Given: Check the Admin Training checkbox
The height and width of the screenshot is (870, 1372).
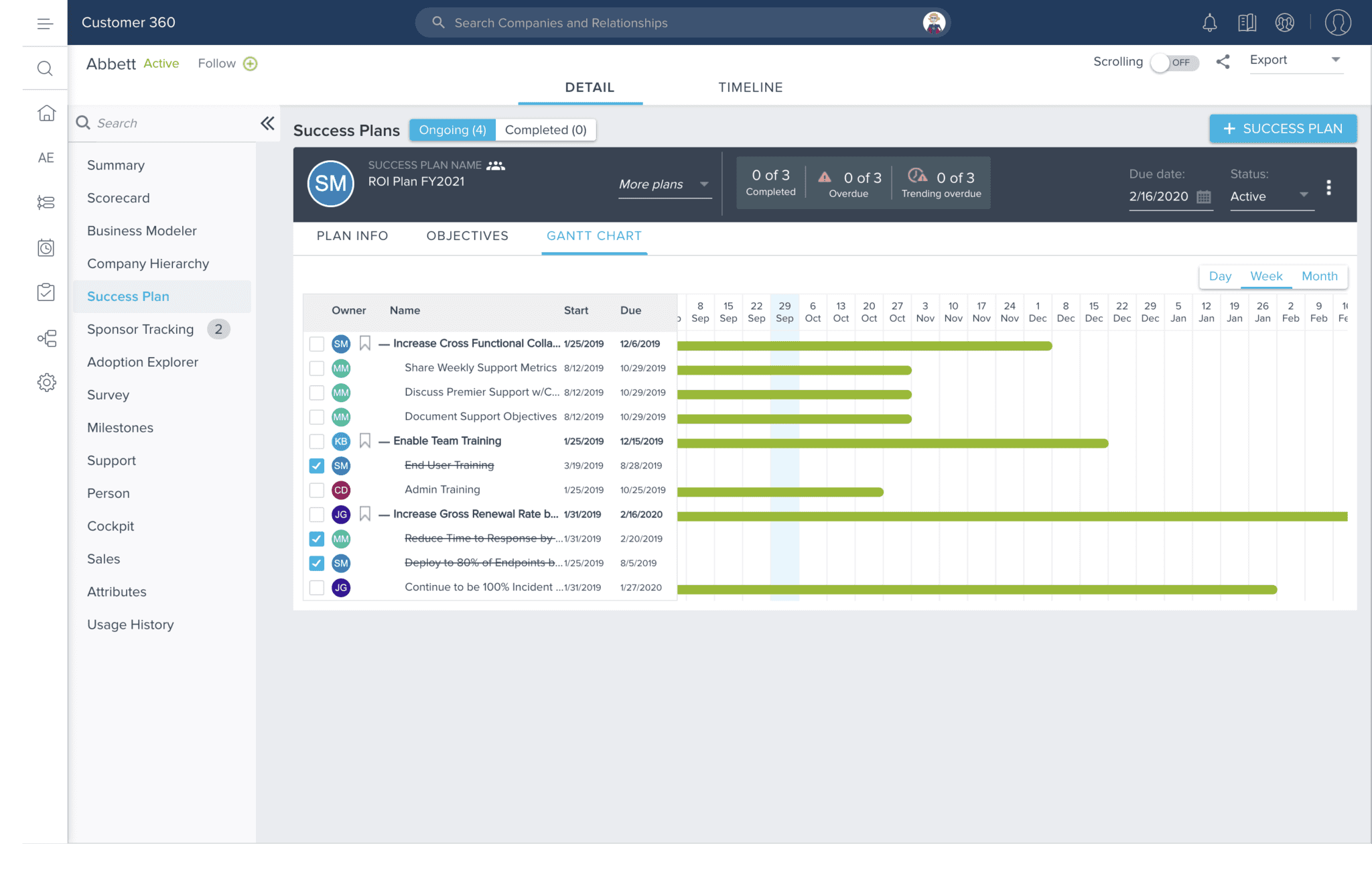Looking at the screenshot, I should pyautogui.click(x=316, y=490).
